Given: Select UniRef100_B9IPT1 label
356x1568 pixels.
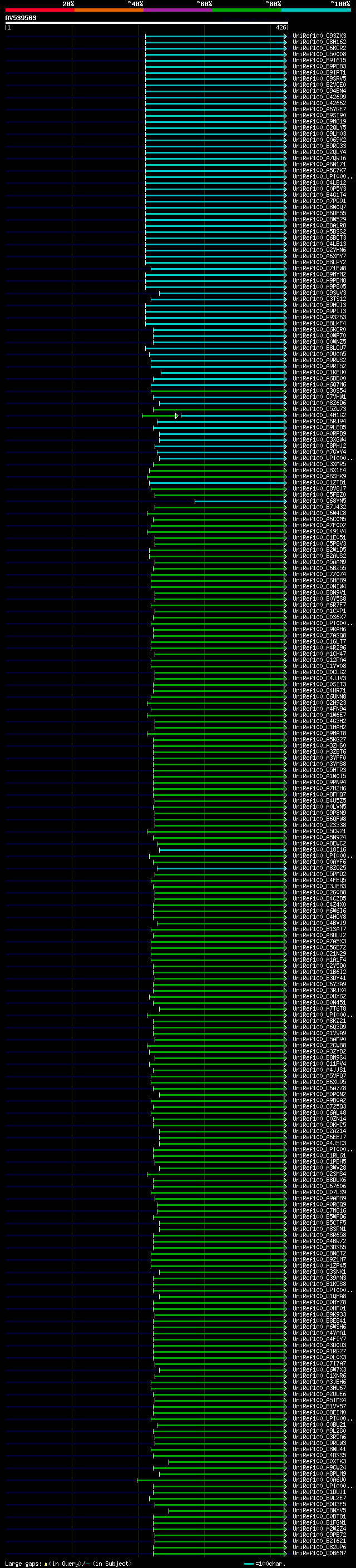Looking at the screenshot, I should (319, 72).
